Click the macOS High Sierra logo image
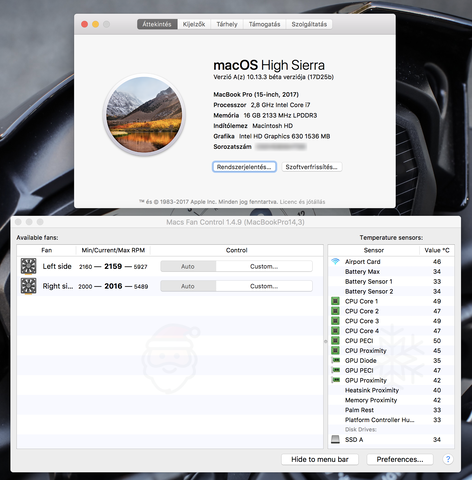This screenshot has width=472, height=480. [x=144, y=115]
